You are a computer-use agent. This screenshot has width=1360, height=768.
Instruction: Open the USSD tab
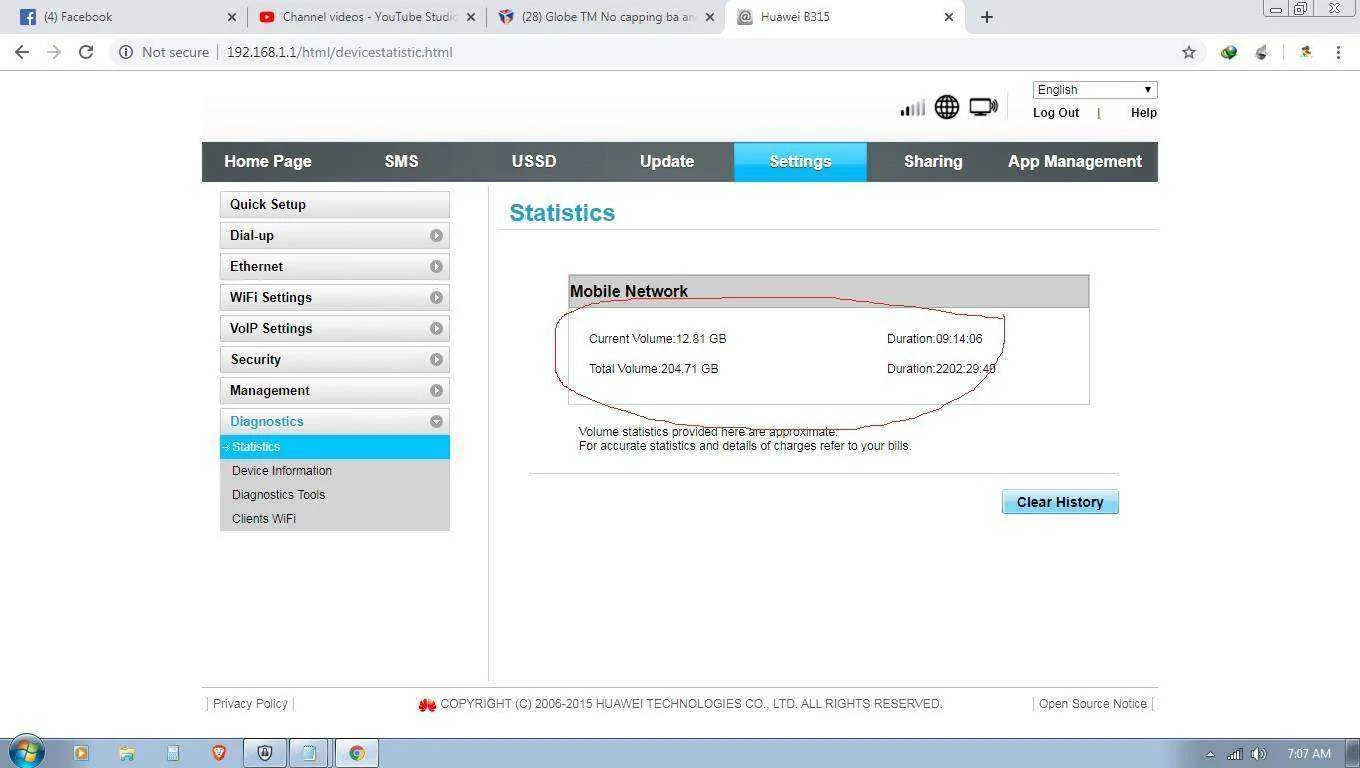[534, 161]
